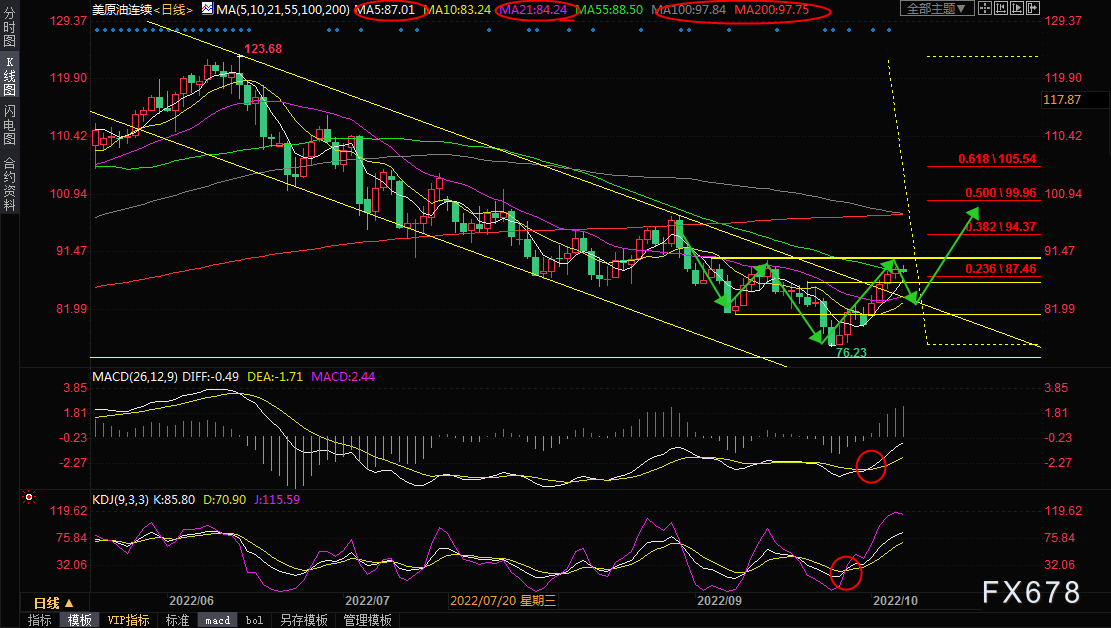Click the 管理模板 button
Image resolution: width=1111 pixels, height=628 pixels.
click(x=368, y=620)
